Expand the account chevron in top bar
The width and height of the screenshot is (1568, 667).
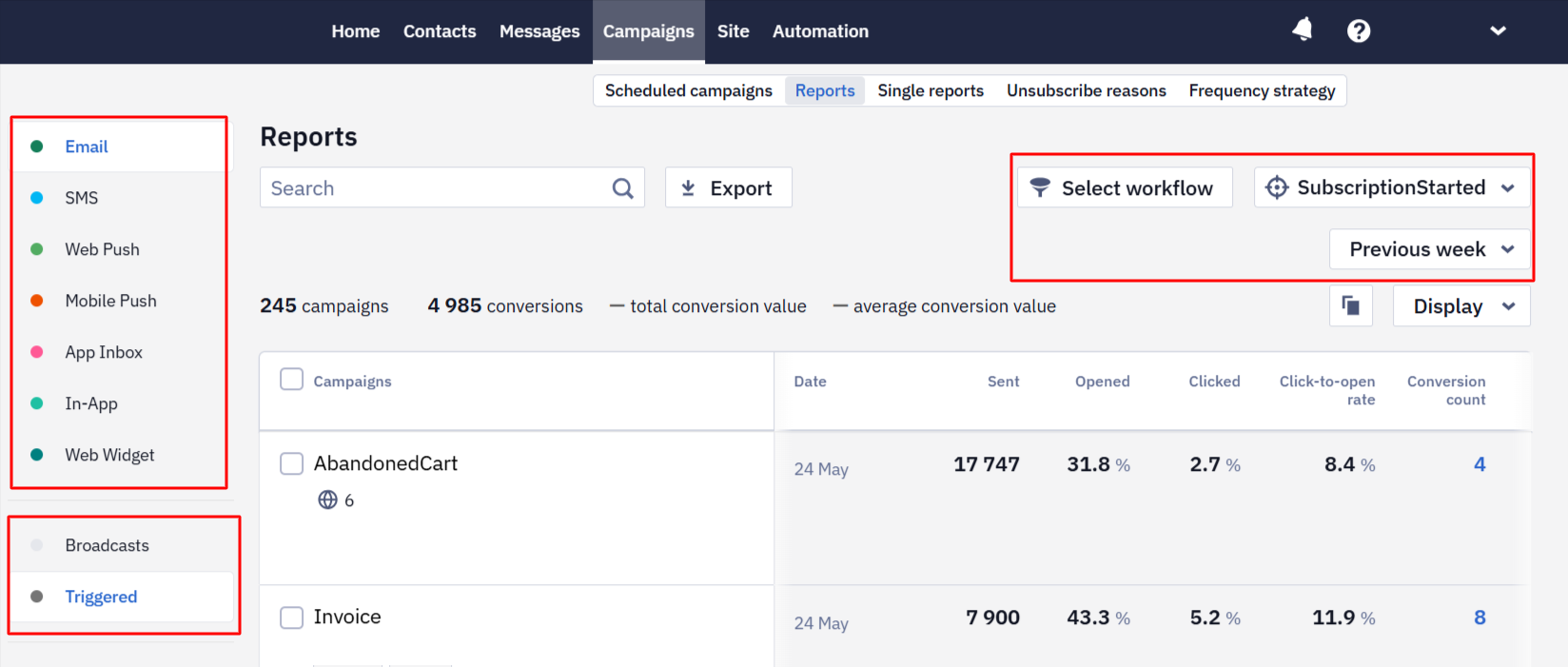(1498, 31)
